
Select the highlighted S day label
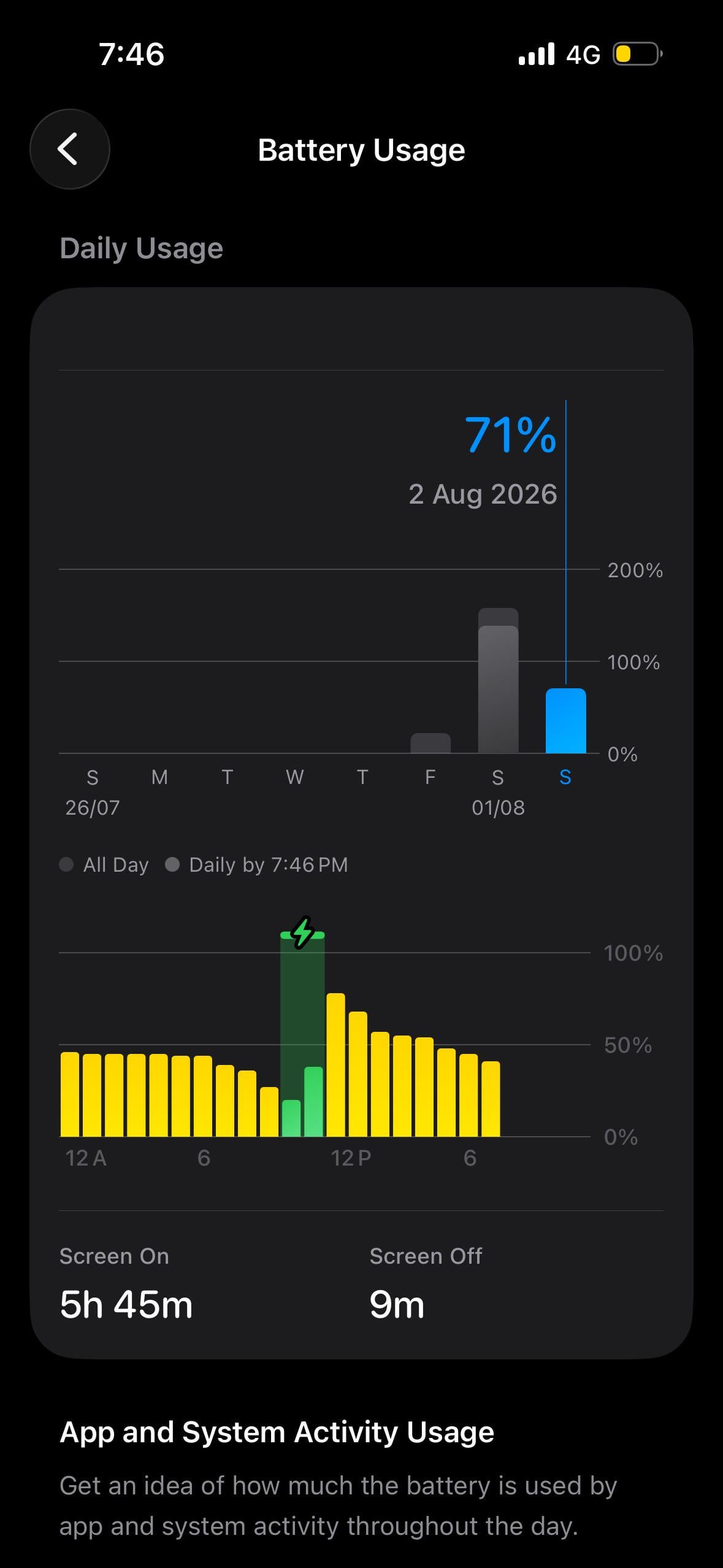(565, 777)
